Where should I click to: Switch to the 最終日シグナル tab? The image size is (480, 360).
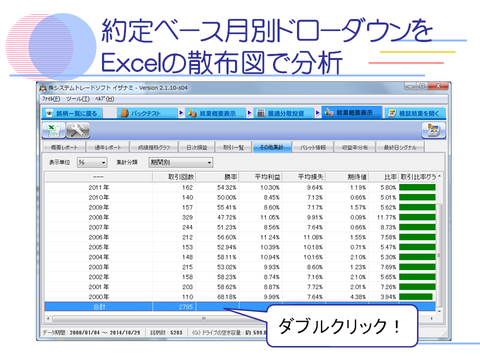coord(400,147)
